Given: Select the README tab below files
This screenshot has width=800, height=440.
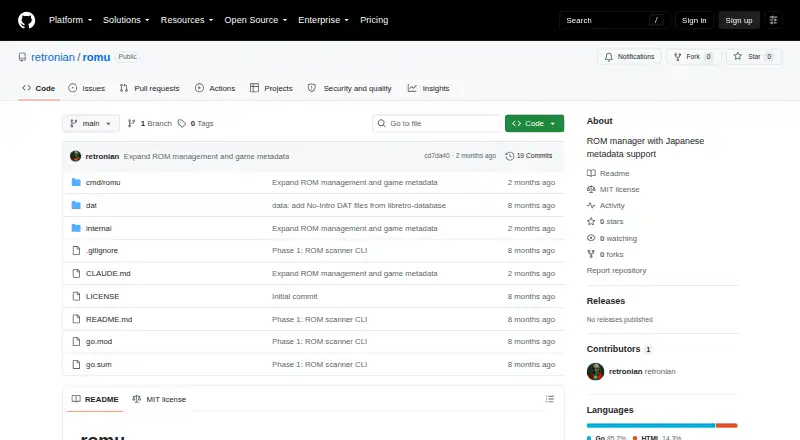Looking at the screenshot, I should (x=95, y=399).
